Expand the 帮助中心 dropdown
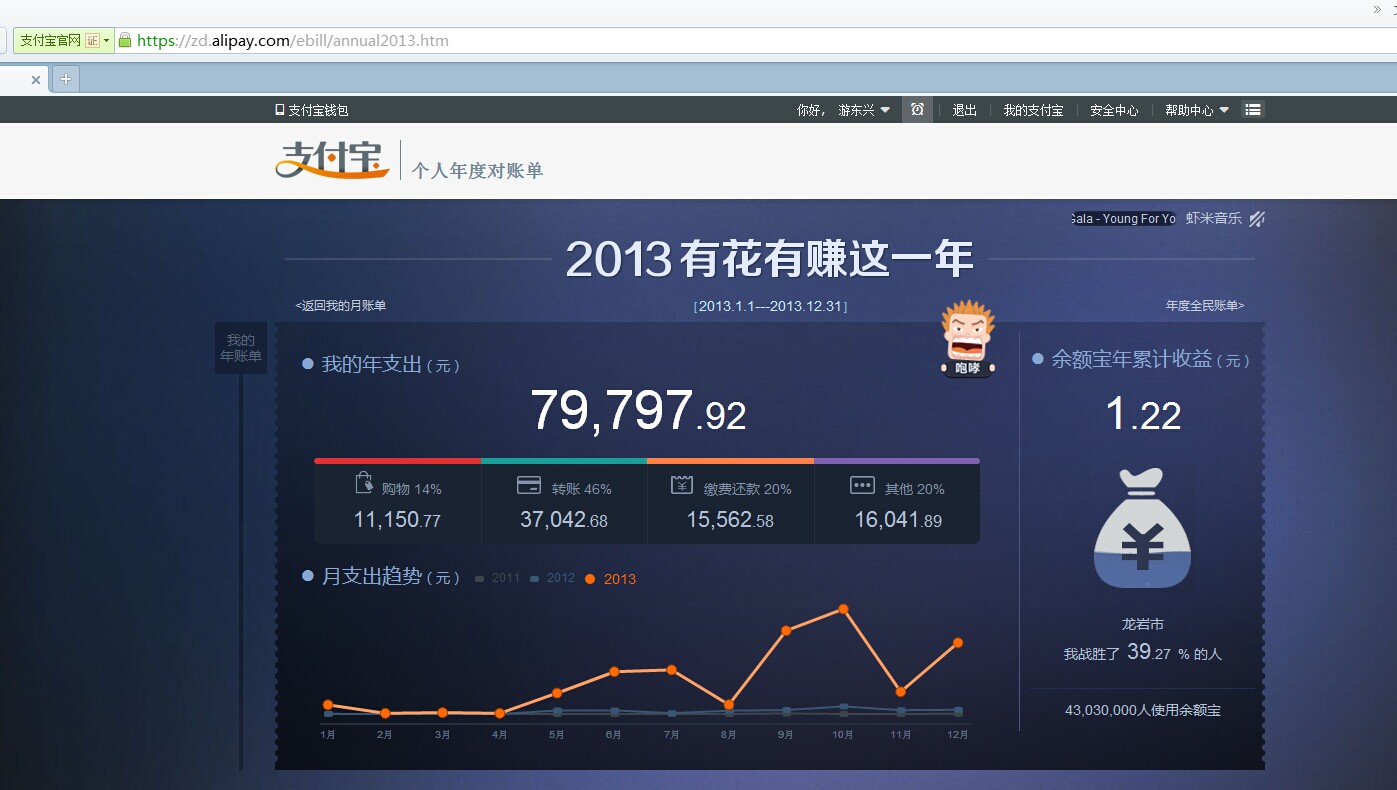This screenshot has width=1397, height=790. click(x=1224, y=111)
